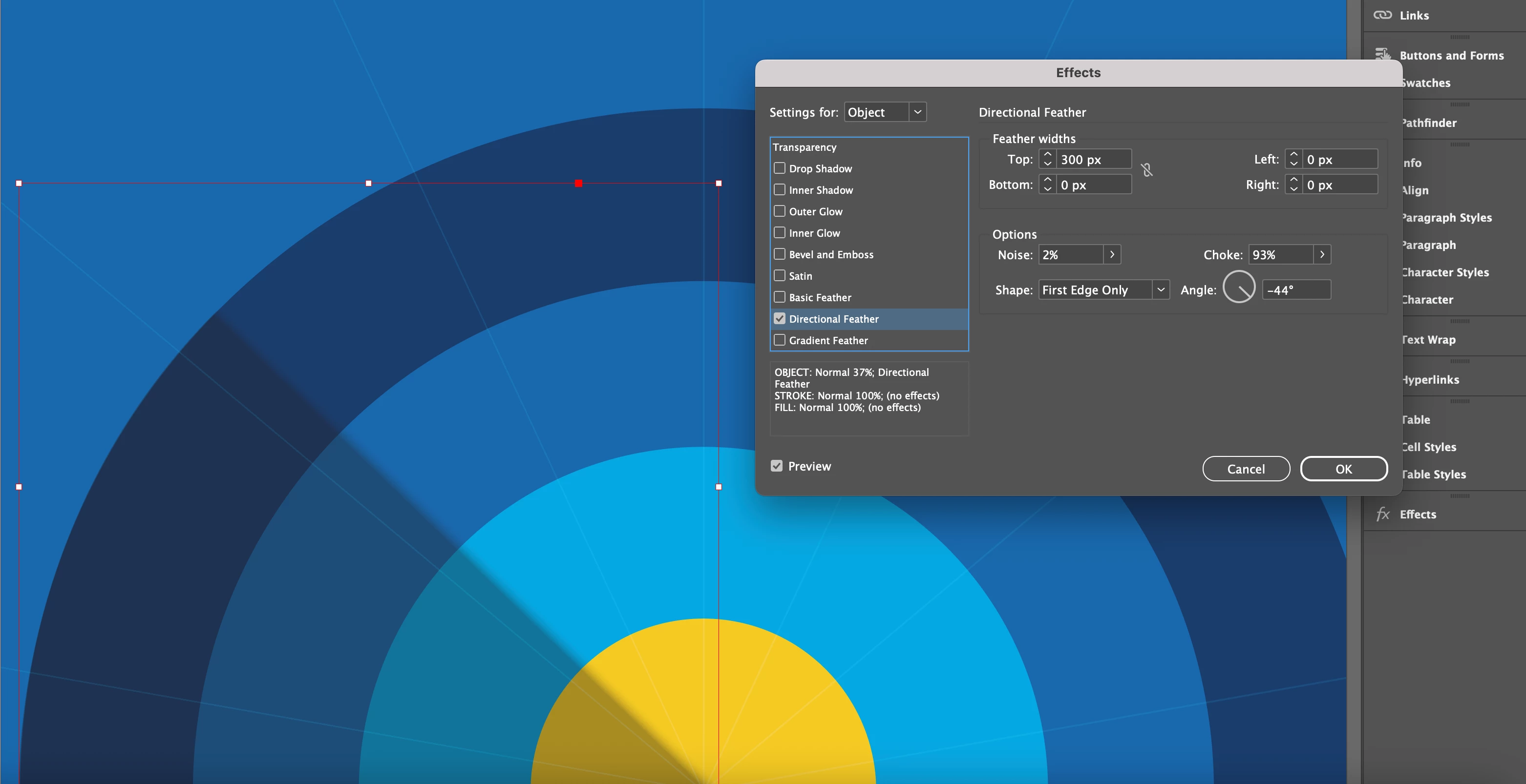Open the Hyperlinks panel

1431,380
